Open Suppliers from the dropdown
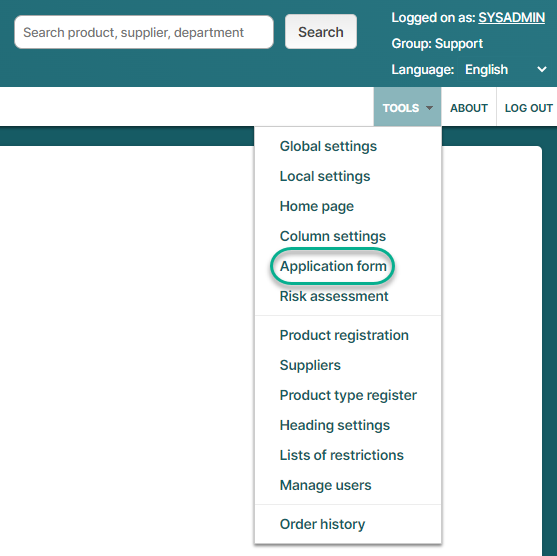Image resolution: width=557 pixels, height=556 pixels. point(310,365)
